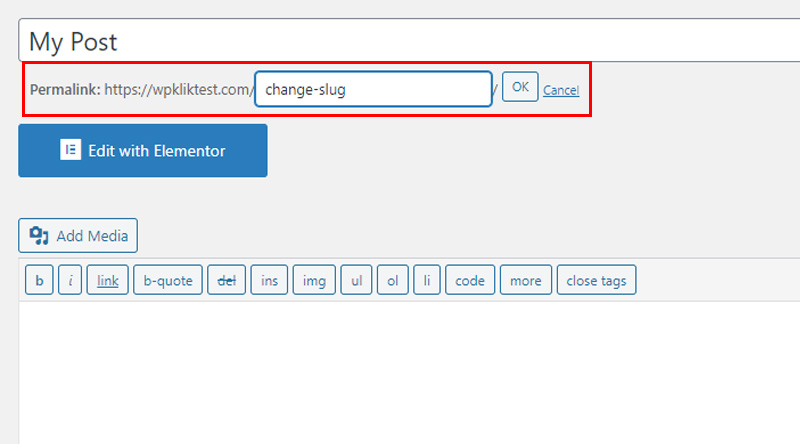Click the Elementor logo icon
The width and height of the screenshot is (800, 444).
pyautogui.click(x=70, y=150)
